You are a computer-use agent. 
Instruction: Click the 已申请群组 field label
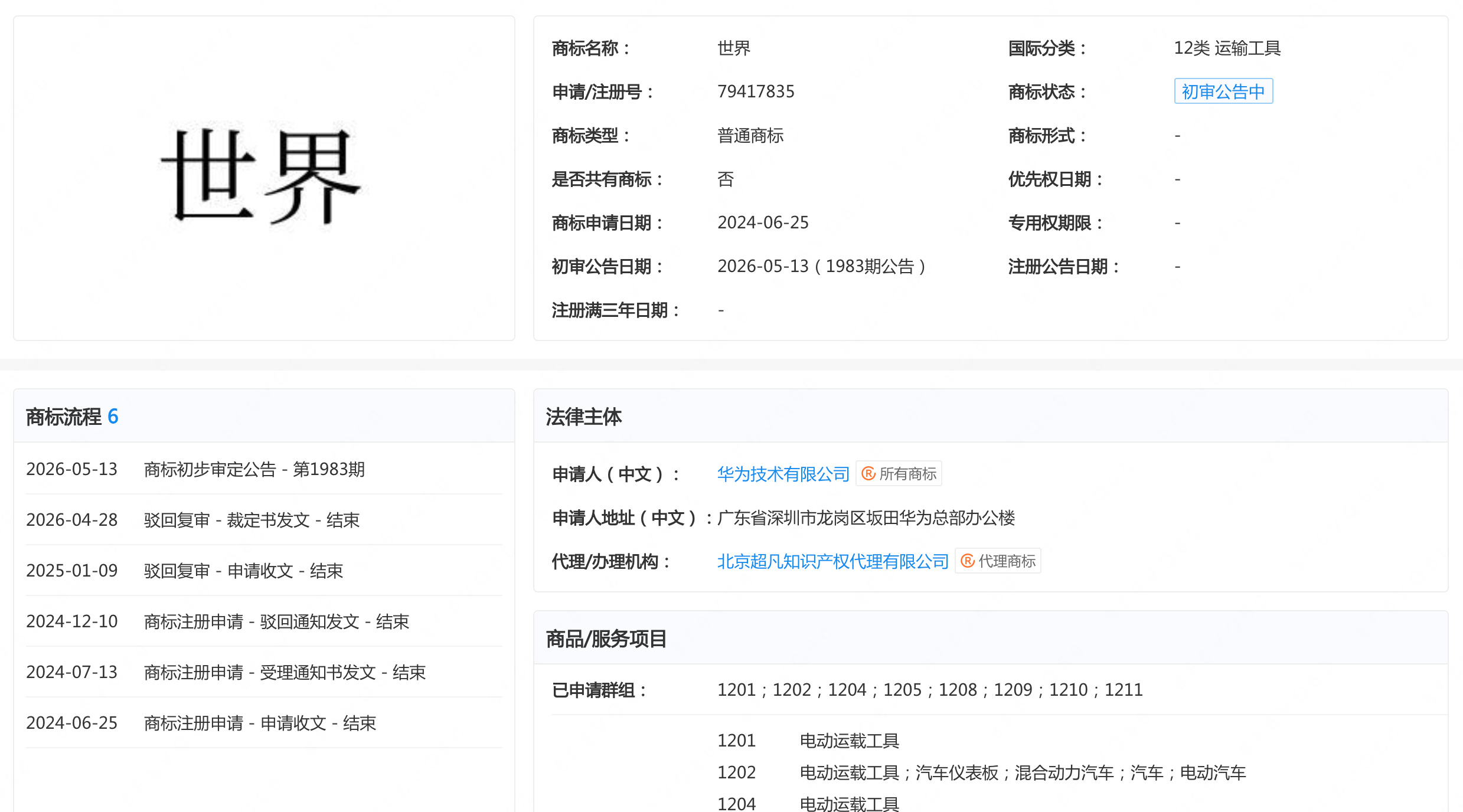[x=600, y=690]
